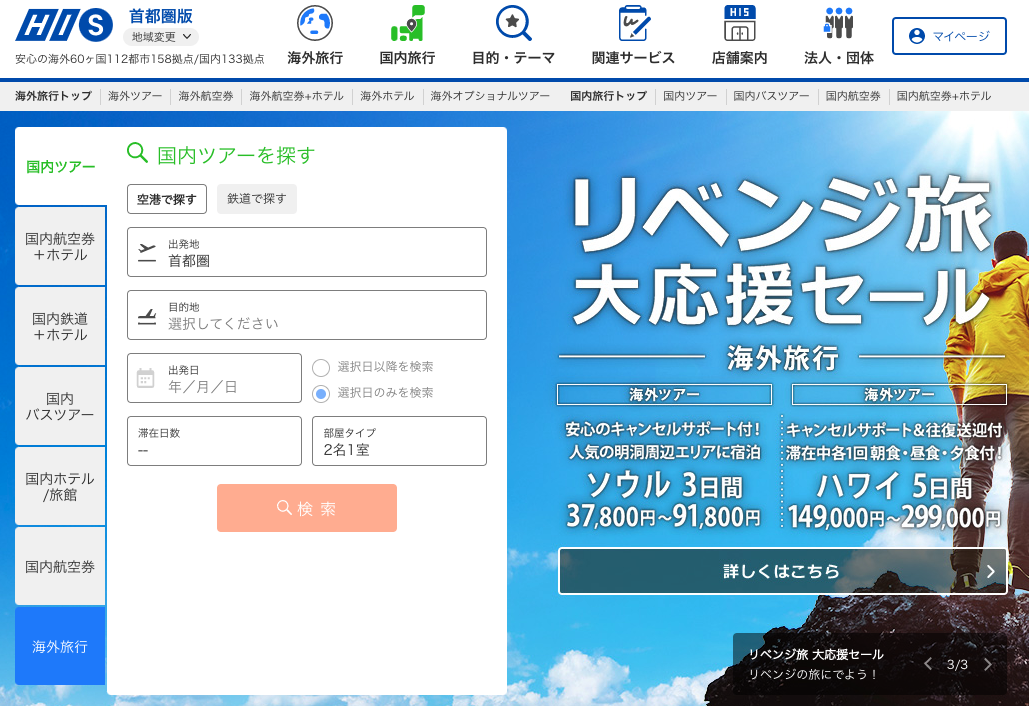Open the 法人・団体 people icon
The width and height of the screenshot is (1029, 706).
(x=839, y=23)
